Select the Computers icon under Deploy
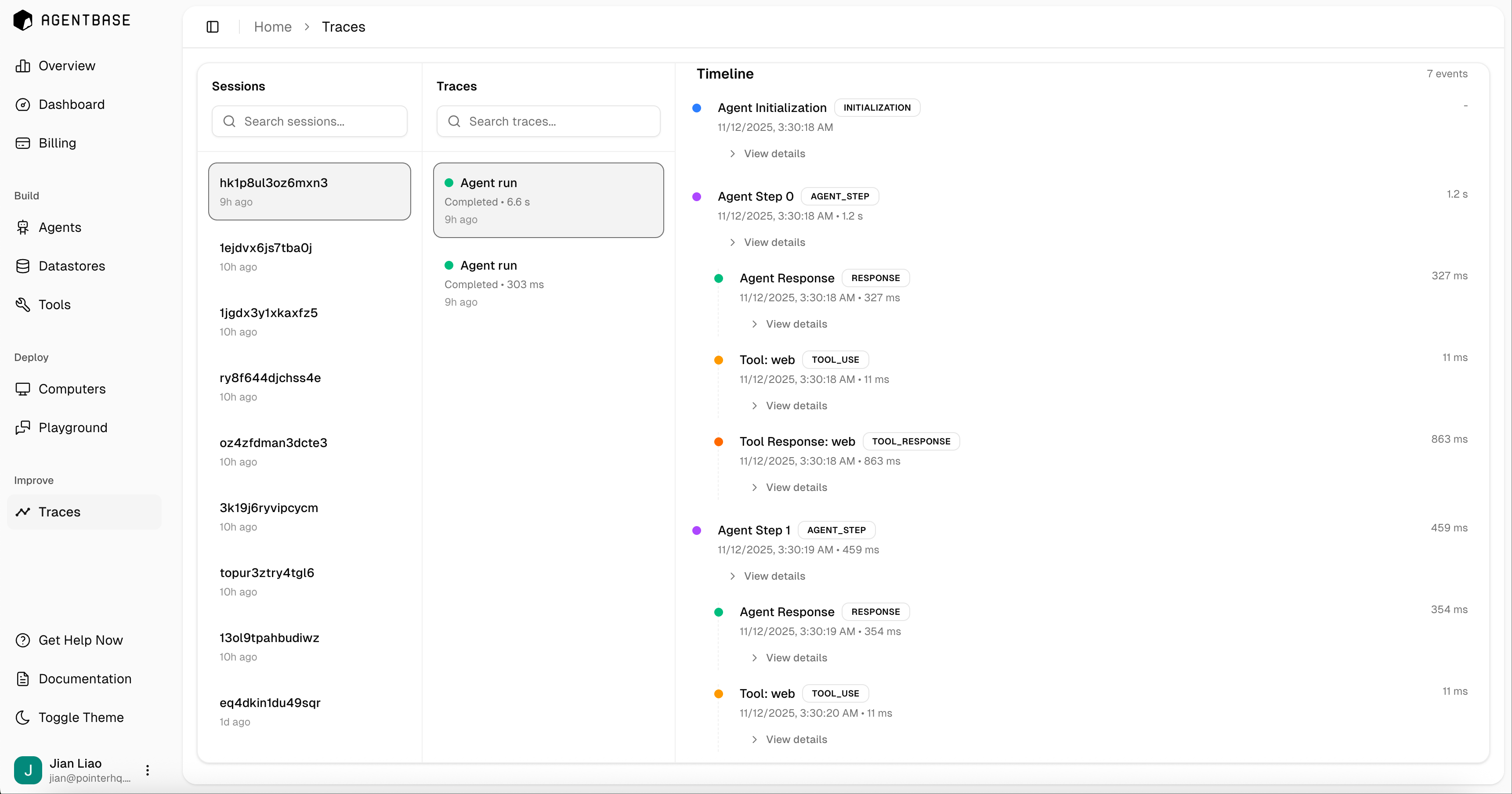This screenshot has width=1512, height=794. tap(23, 389)
